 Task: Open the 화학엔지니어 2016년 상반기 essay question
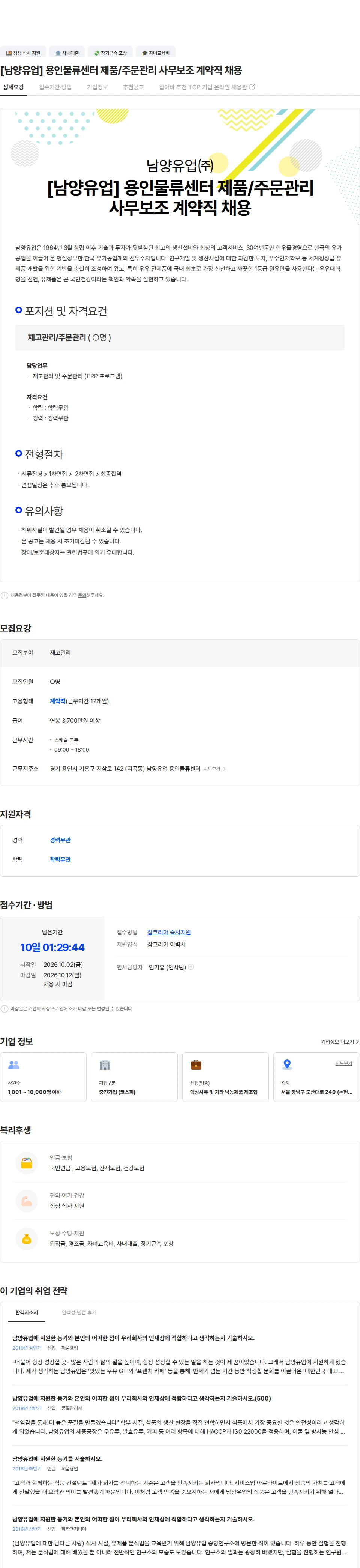click(133, 1519)
